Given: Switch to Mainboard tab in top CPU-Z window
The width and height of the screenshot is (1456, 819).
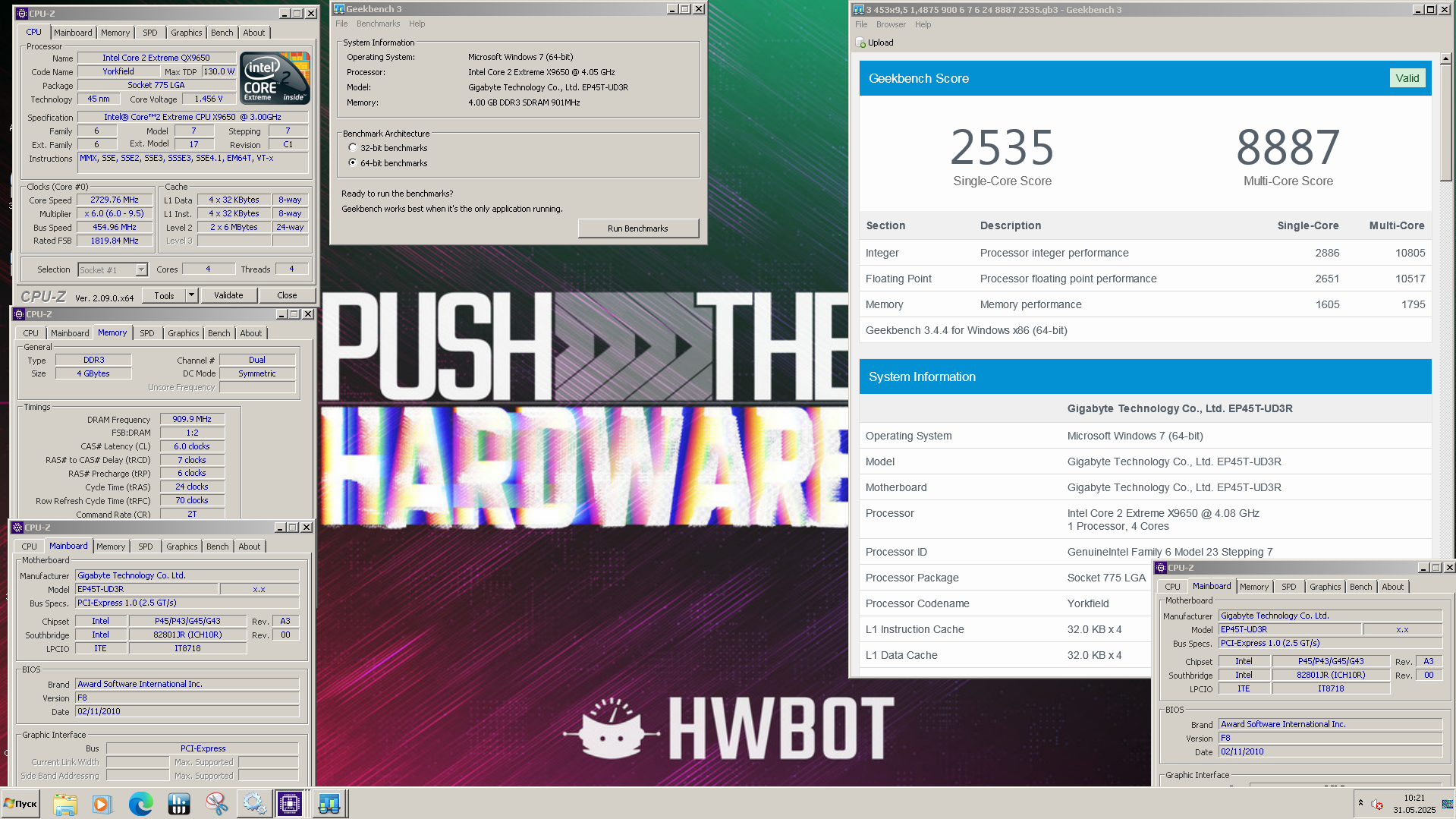Looking at the screenshot, I should click(73, 33).
